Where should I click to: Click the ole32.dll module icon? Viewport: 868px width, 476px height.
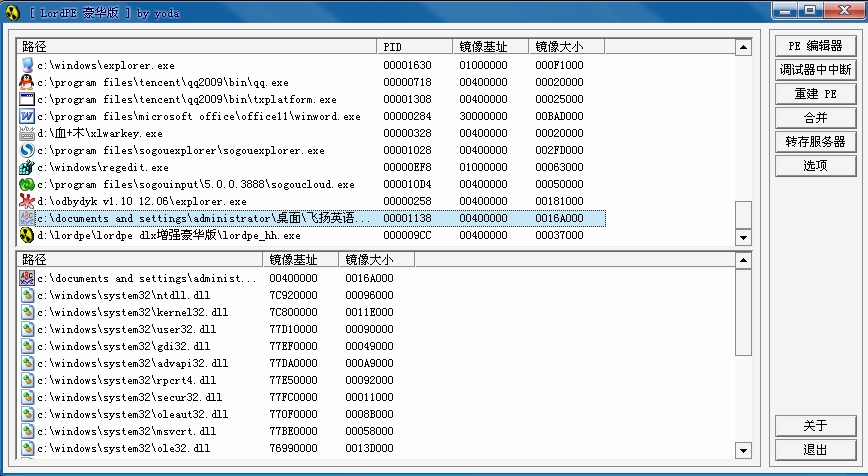pos(28,448)
